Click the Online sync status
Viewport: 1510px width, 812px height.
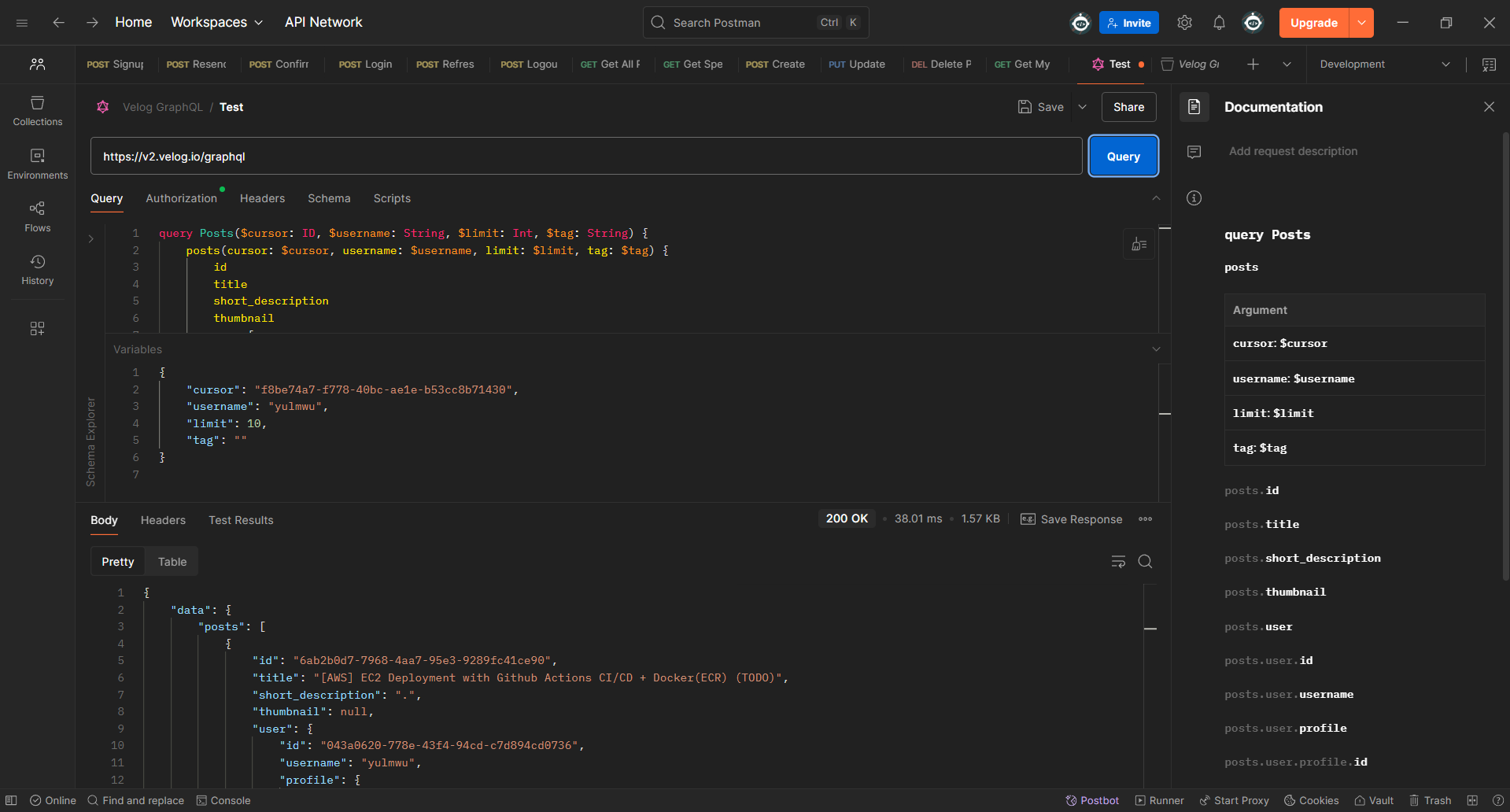tap(53, 800)
